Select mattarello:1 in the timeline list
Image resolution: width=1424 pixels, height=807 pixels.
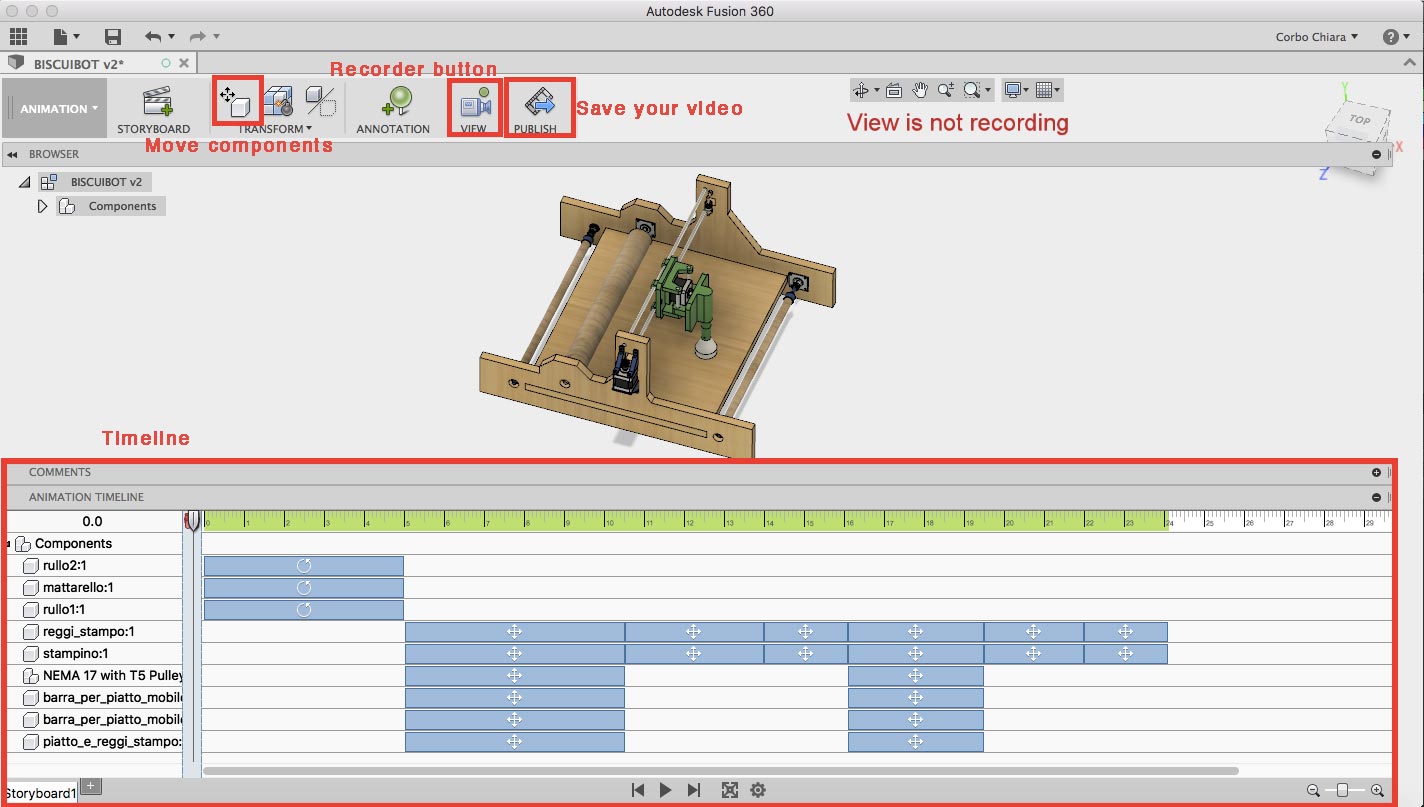tap(78, 588)
